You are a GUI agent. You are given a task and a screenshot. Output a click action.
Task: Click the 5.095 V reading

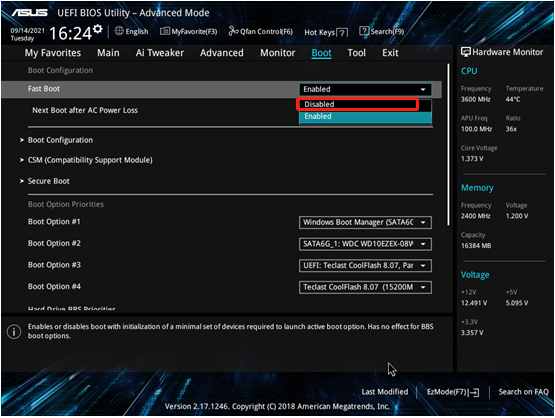[x=517, y=303]
